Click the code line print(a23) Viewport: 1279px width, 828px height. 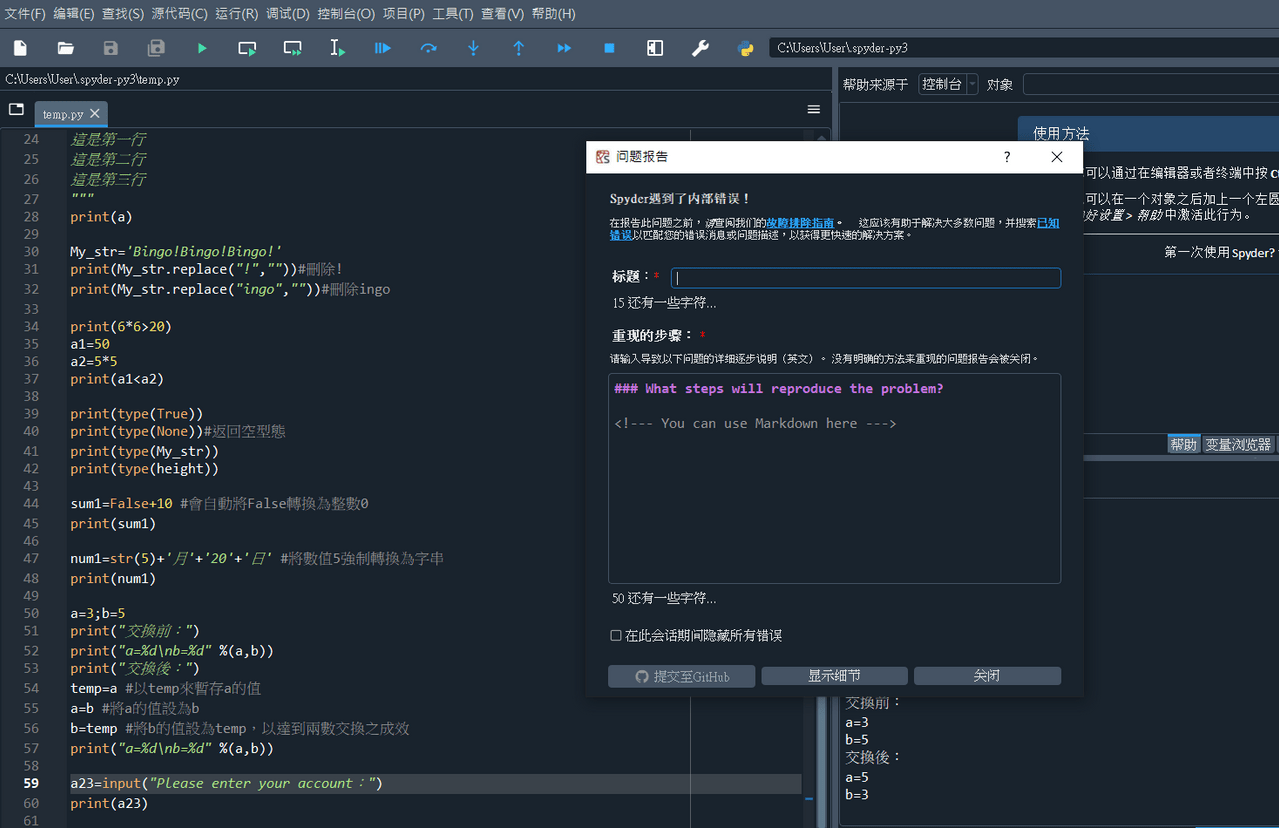point(109,803)
